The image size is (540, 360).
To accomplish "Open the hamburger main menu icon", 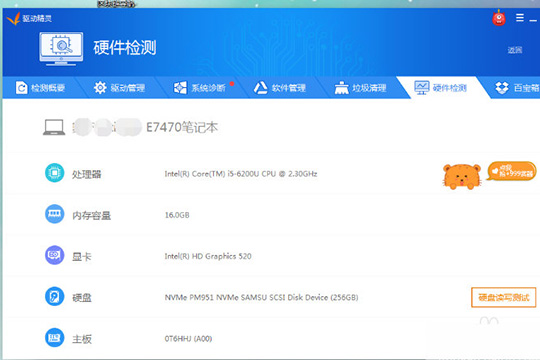I will pyautogui.click(x=520, y=18).
